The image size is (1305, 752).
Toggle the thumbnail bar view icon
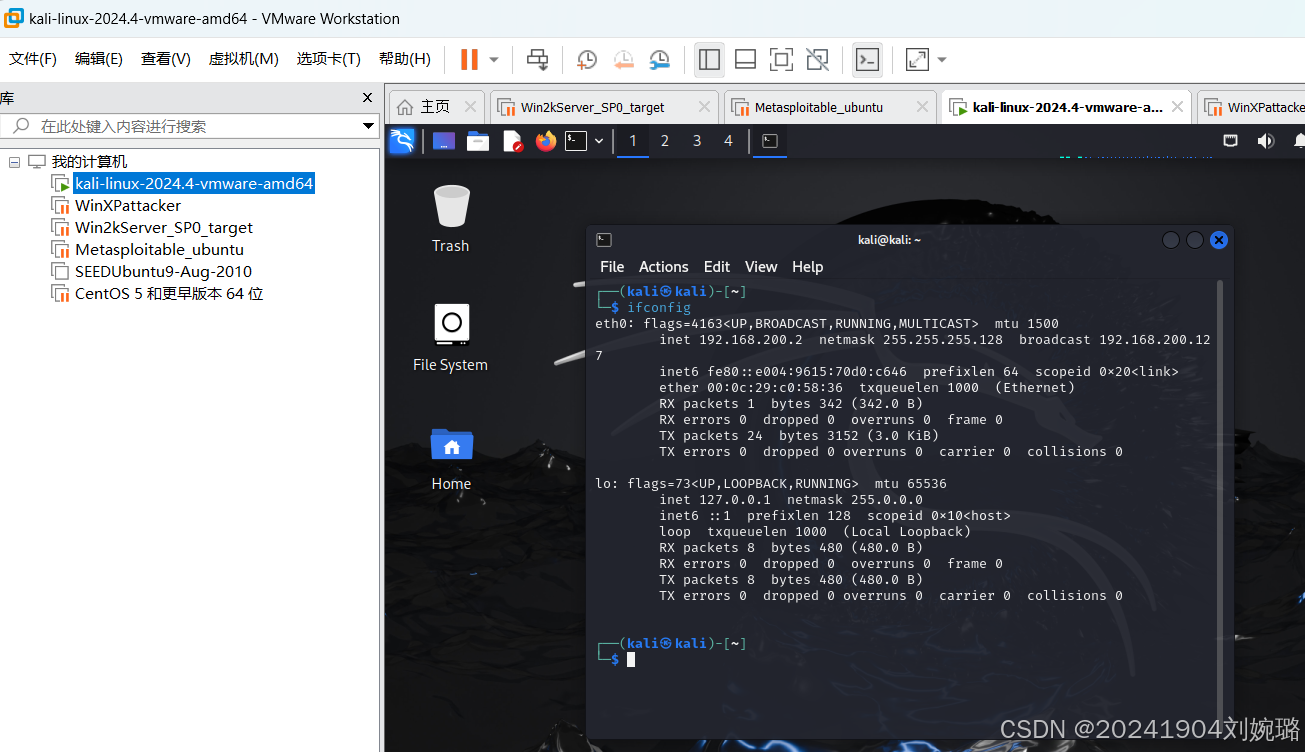click(745, 60)
